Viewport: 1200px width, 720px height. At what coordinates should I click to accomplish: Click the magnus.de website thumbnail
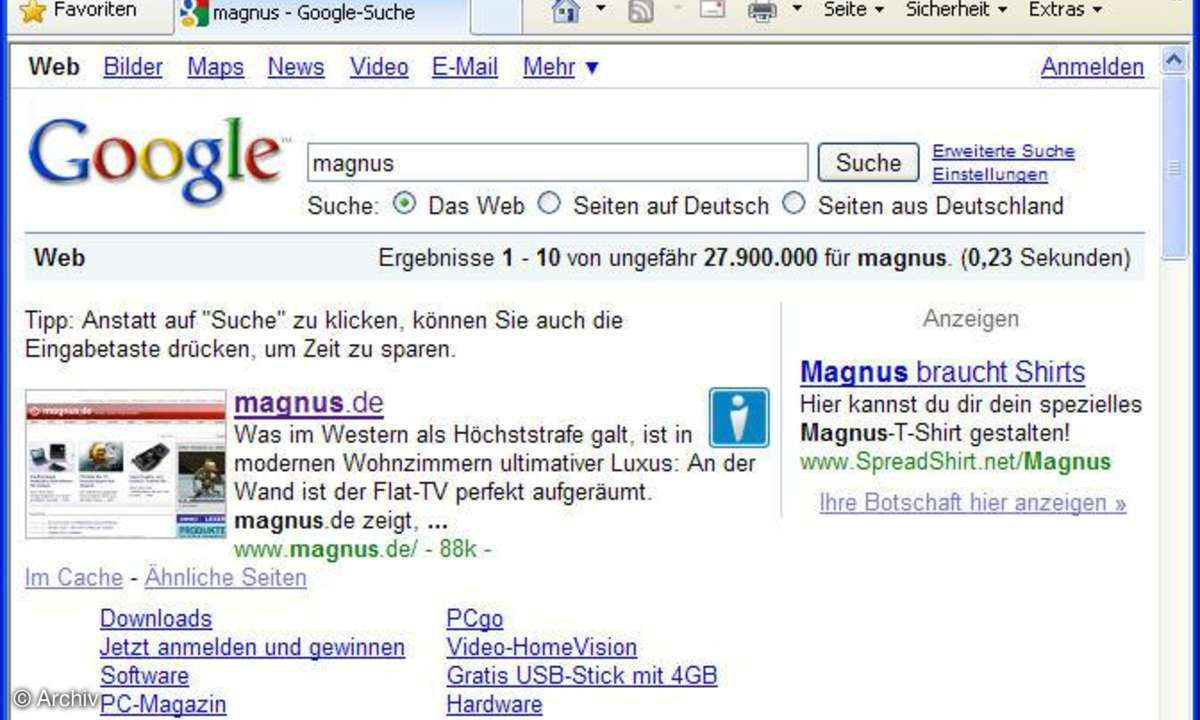126,465
